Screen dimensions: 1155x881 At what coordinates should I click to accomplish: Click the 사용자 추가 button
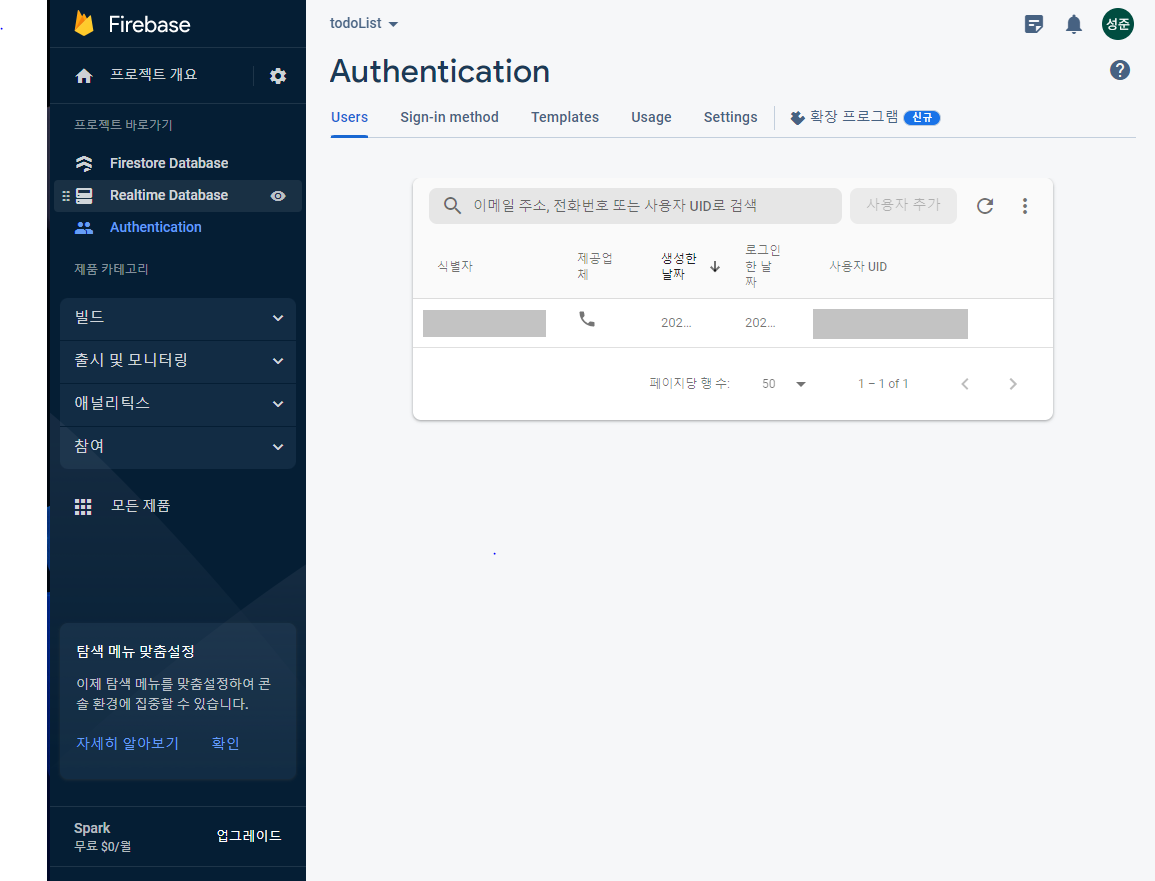[903, 206]
